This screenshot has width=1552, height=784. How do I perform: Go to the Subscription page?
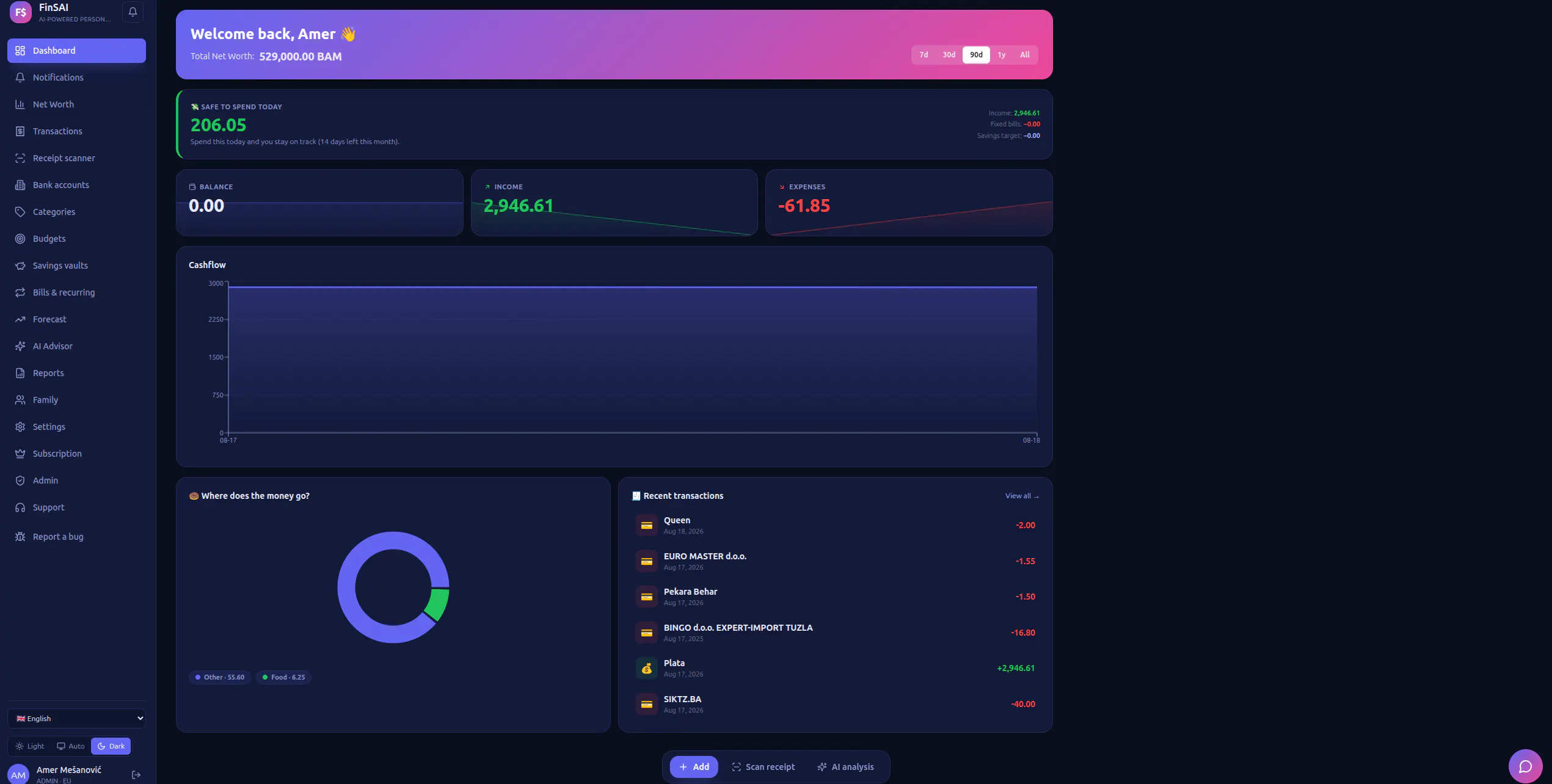[x=76, y=454]
